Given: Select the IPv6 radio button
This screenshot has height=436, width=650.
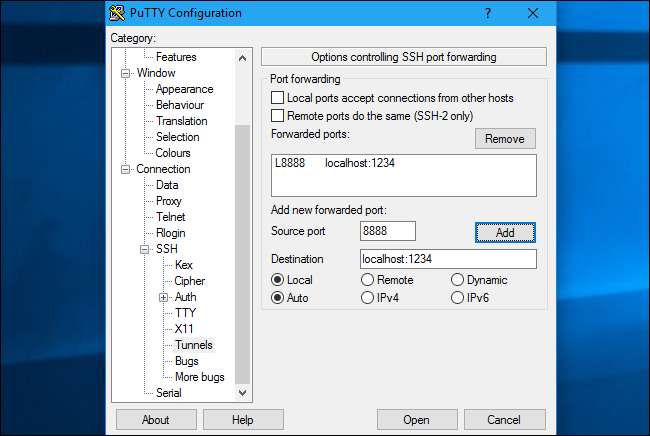Looking at the screenshot, I should click(458, 297).
